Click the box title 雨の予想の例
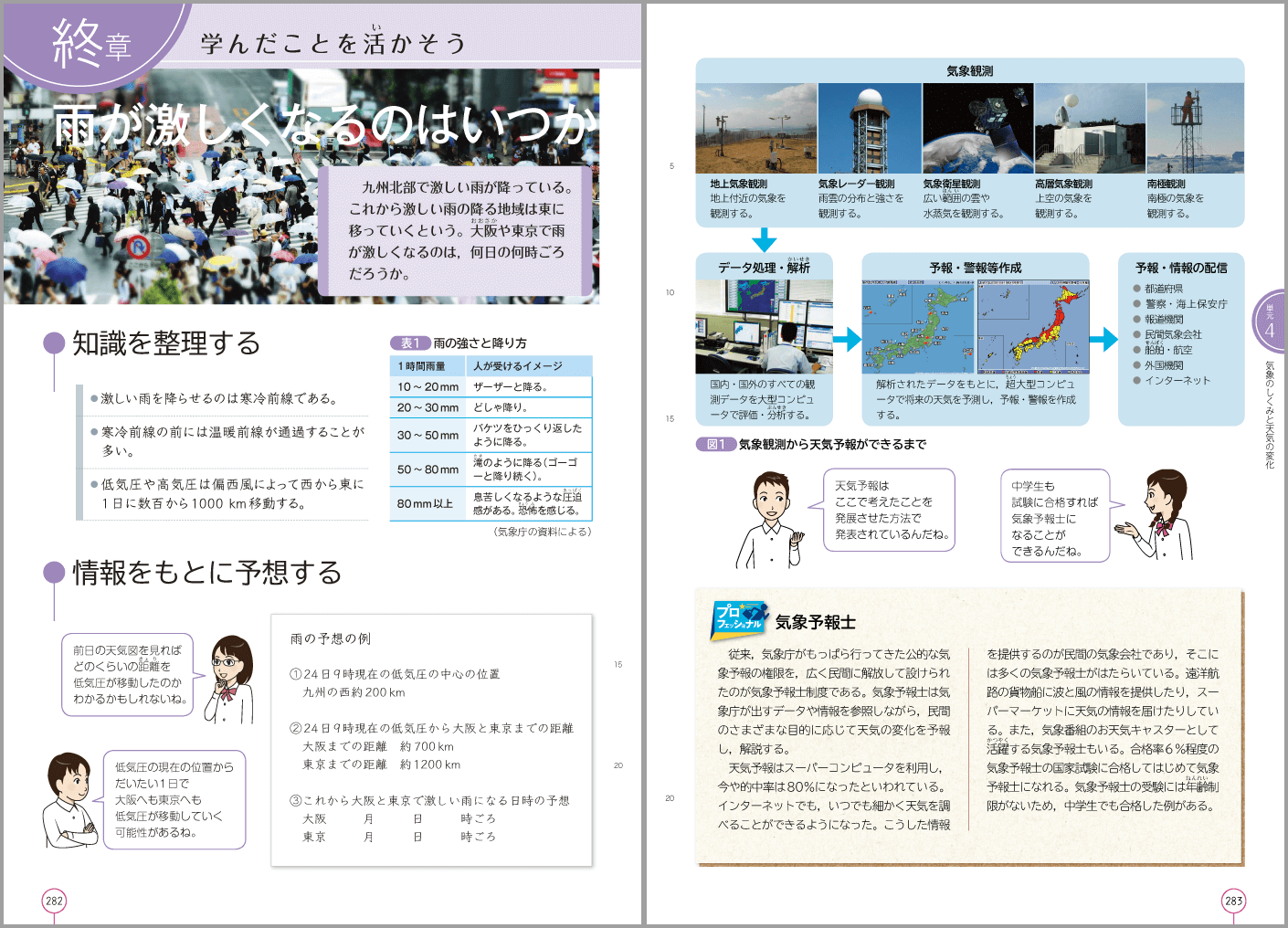Image resolution: width=1288 pixels, height=928 pixels. tap(331, 638)
